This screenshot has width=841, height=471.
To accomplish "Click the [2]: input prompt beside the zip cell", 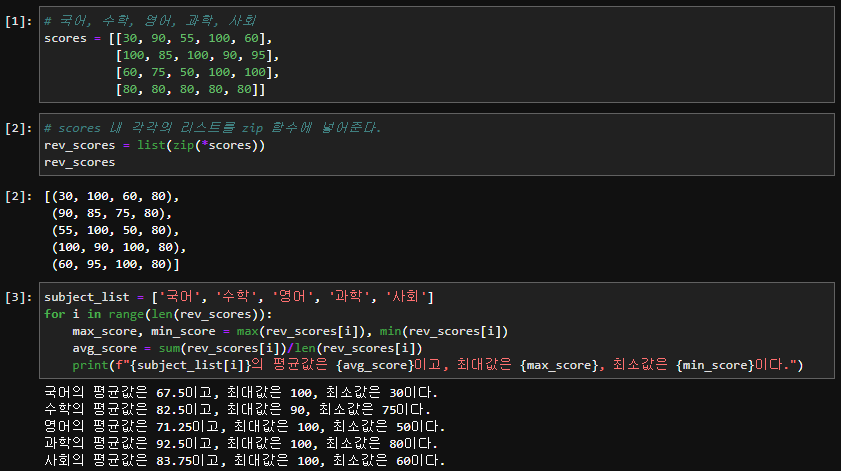I will 19,128.
